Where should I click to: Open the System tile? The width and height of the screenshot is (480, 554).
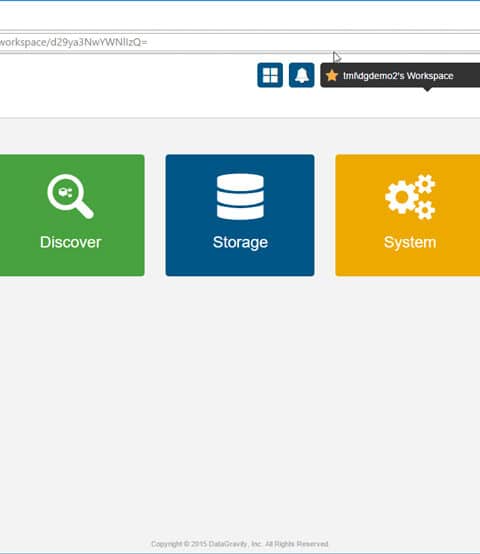(x=408, y=215)
